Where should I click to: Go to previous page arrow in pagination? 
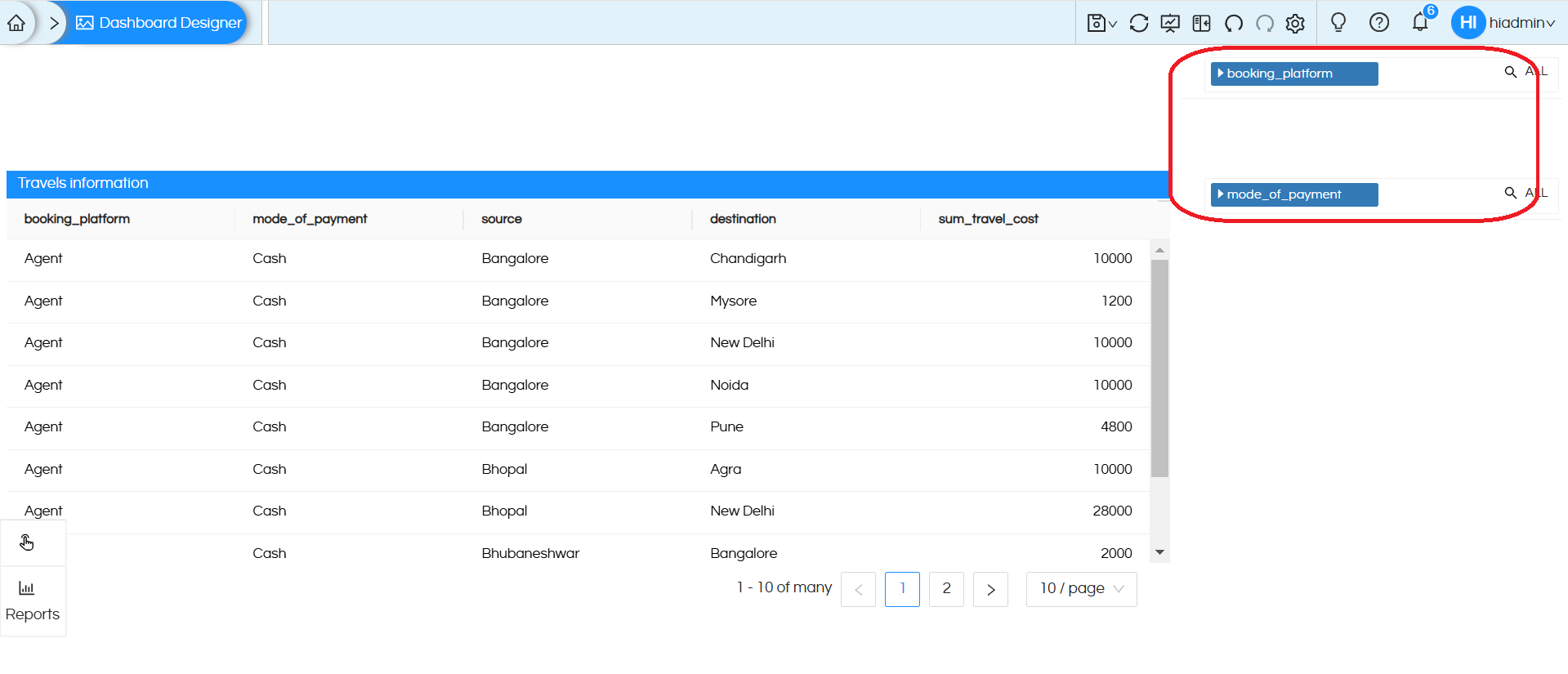[x=858, y=590]
